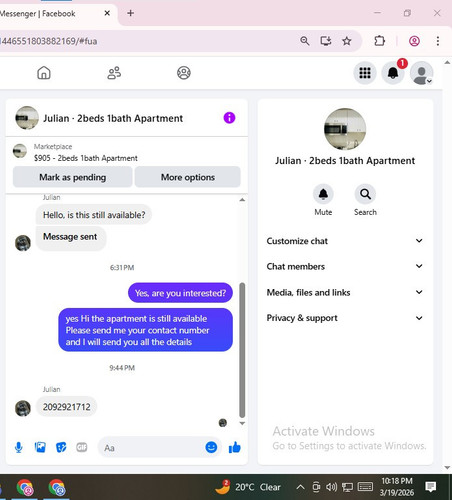The height and width of the screenshot is (500, 452).
Task: Open second Chrome taskbar icon
Action: coord(57,487)
